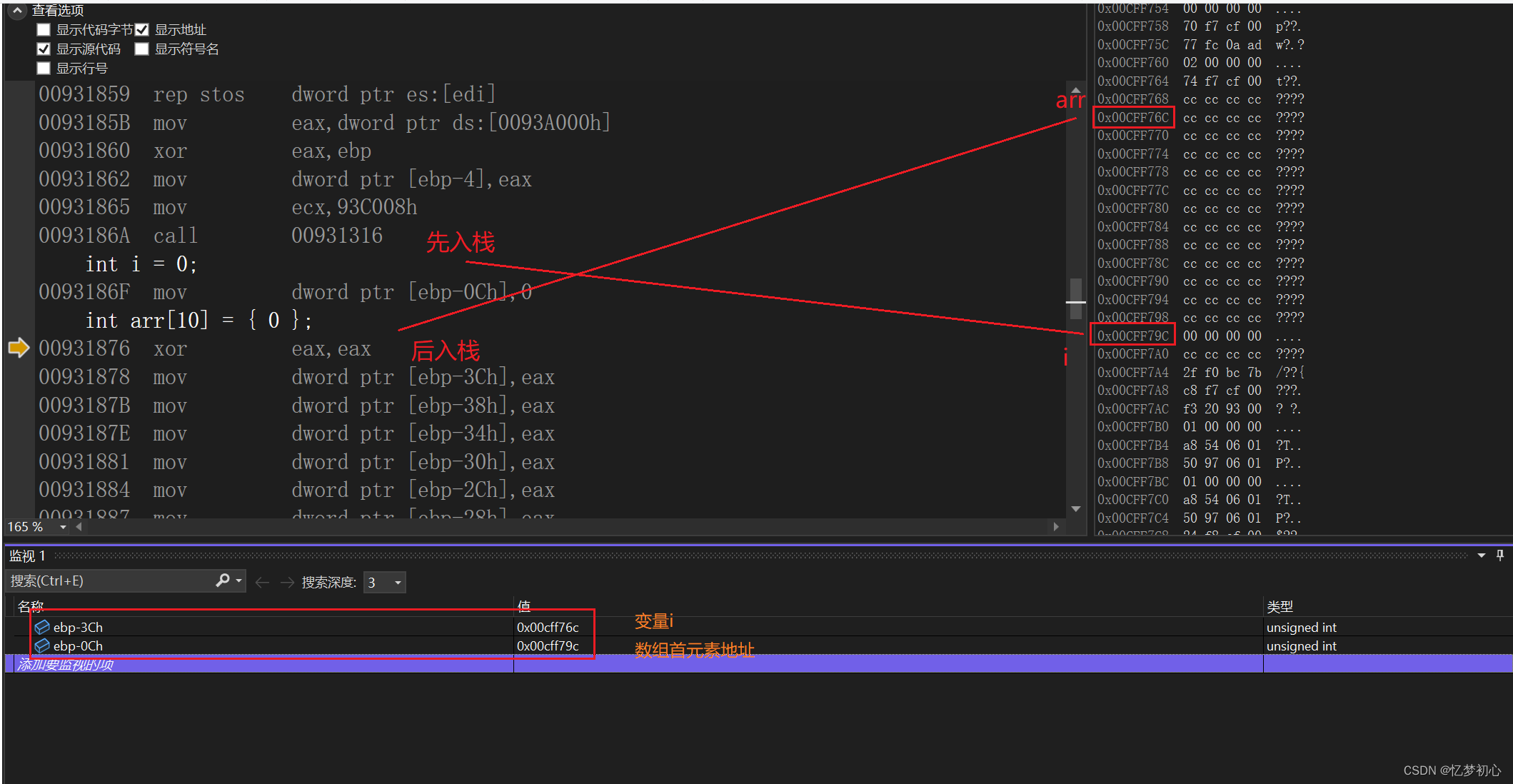Click disassembly line 00931860 xor
1513x784 pixels.
pos(205,151)
